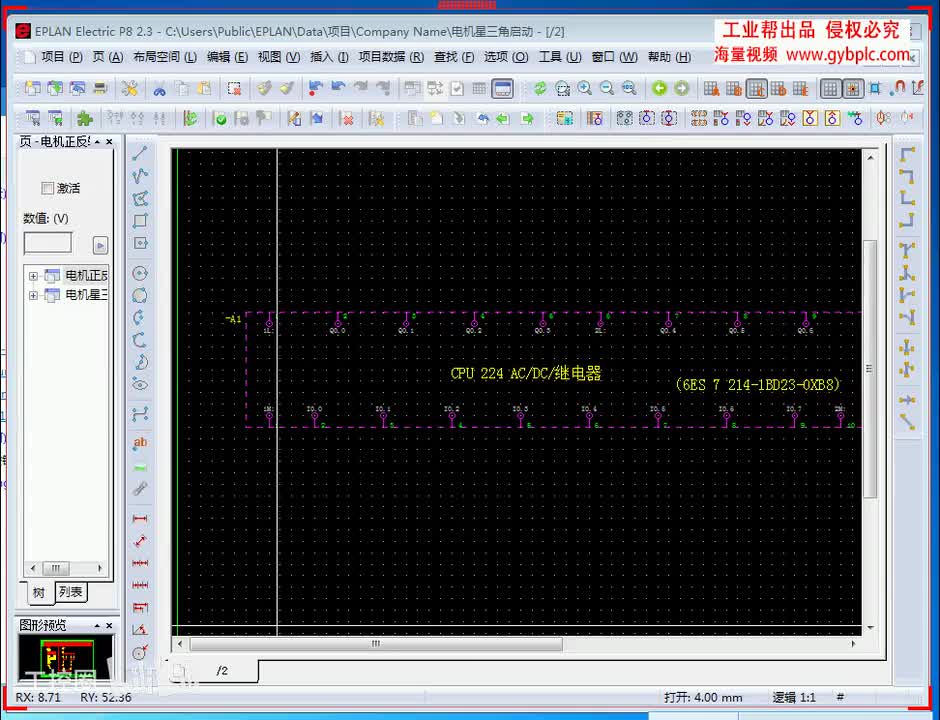Screen dimensions: 940x720
Task: Open the 插入 (I) menu
Action: coord(329,57)
